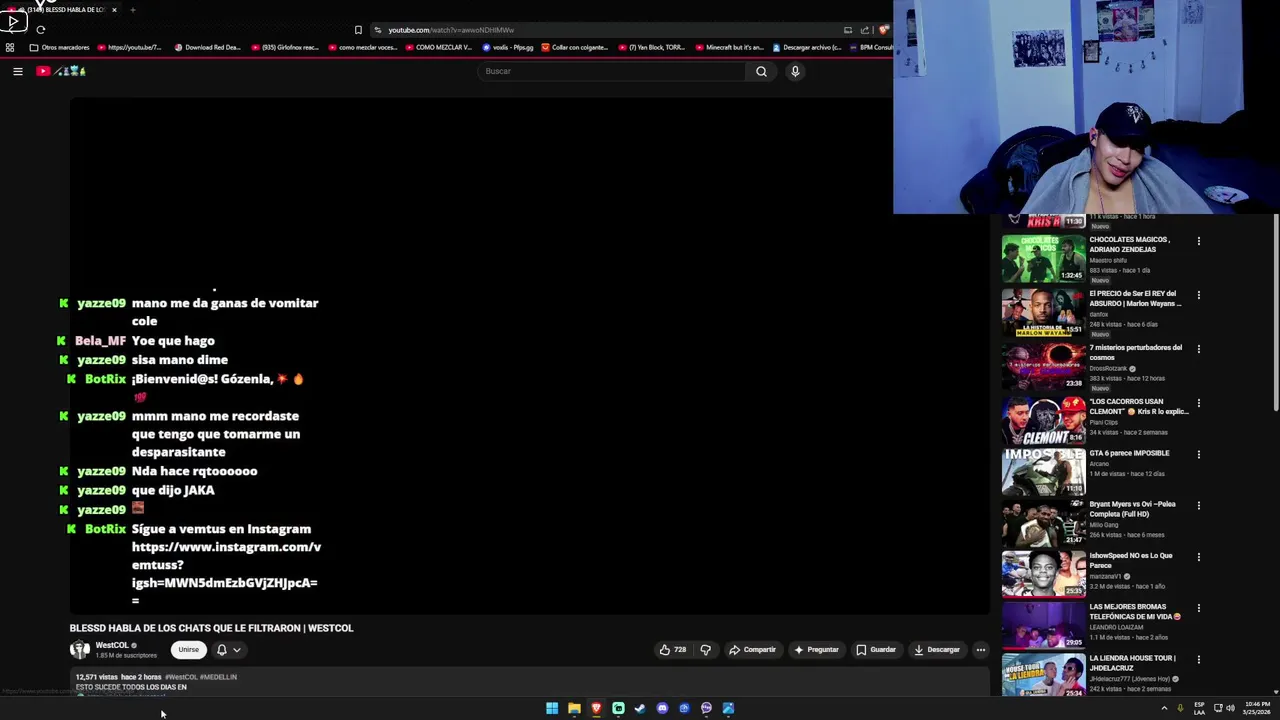
Task: Open Steam from the taskbar
Action: coord(640,708)
